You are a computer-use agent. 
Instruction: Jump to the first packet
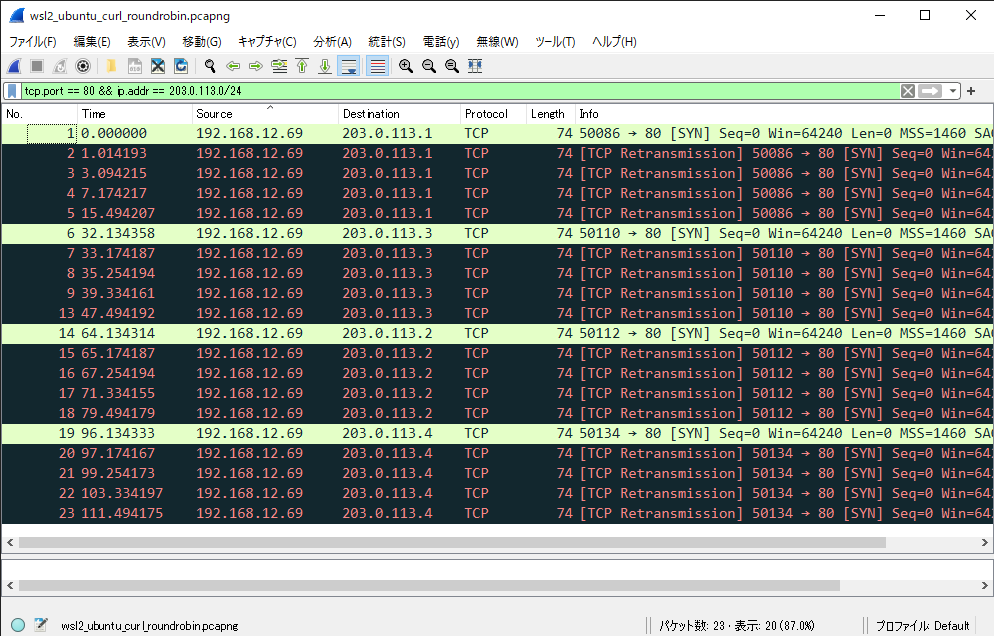point(302,66)
